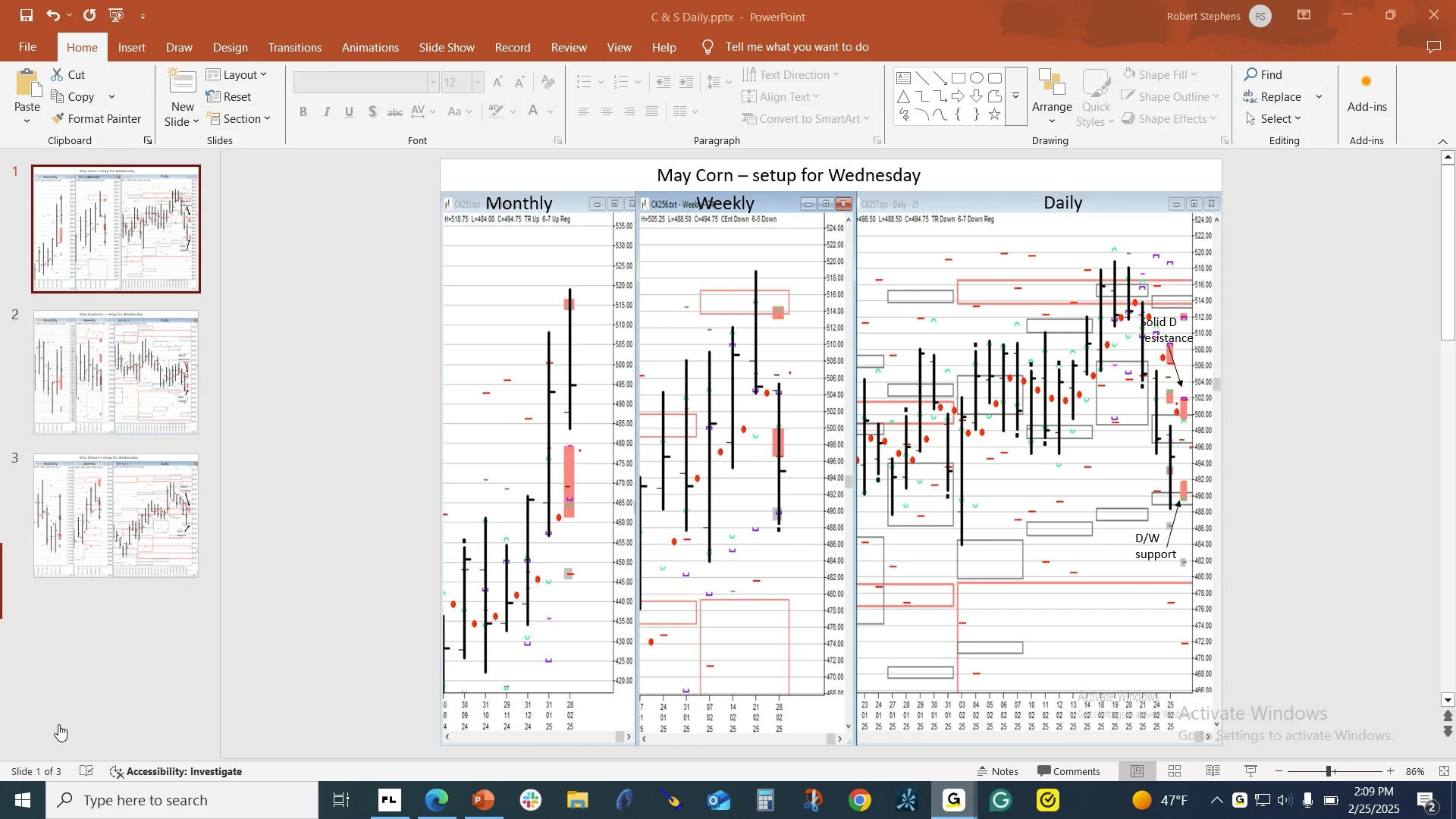
Task: Select the Format Painter tool
Action: (96, 119)
